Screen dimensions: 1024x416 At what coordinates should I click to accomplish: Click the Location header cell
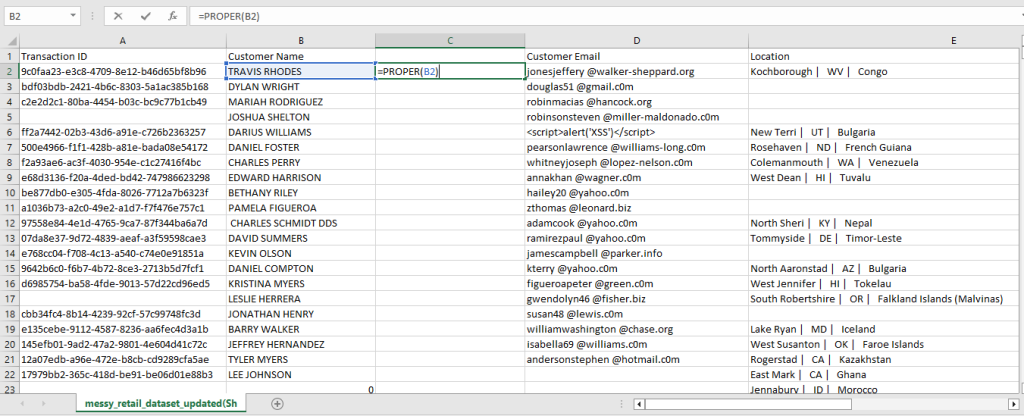pos(882,56)
